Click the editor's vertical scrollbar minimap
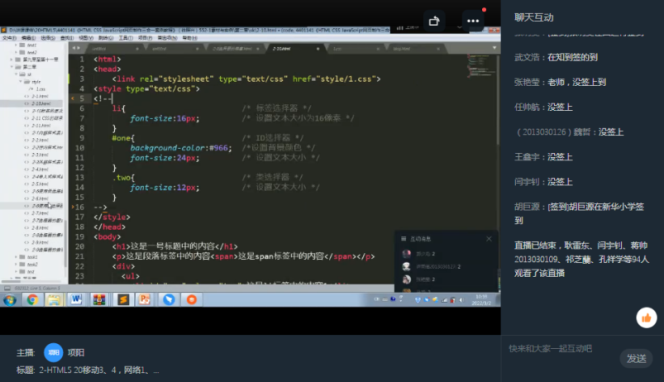Screen dimensions: 664x382 tap(482, 67)
